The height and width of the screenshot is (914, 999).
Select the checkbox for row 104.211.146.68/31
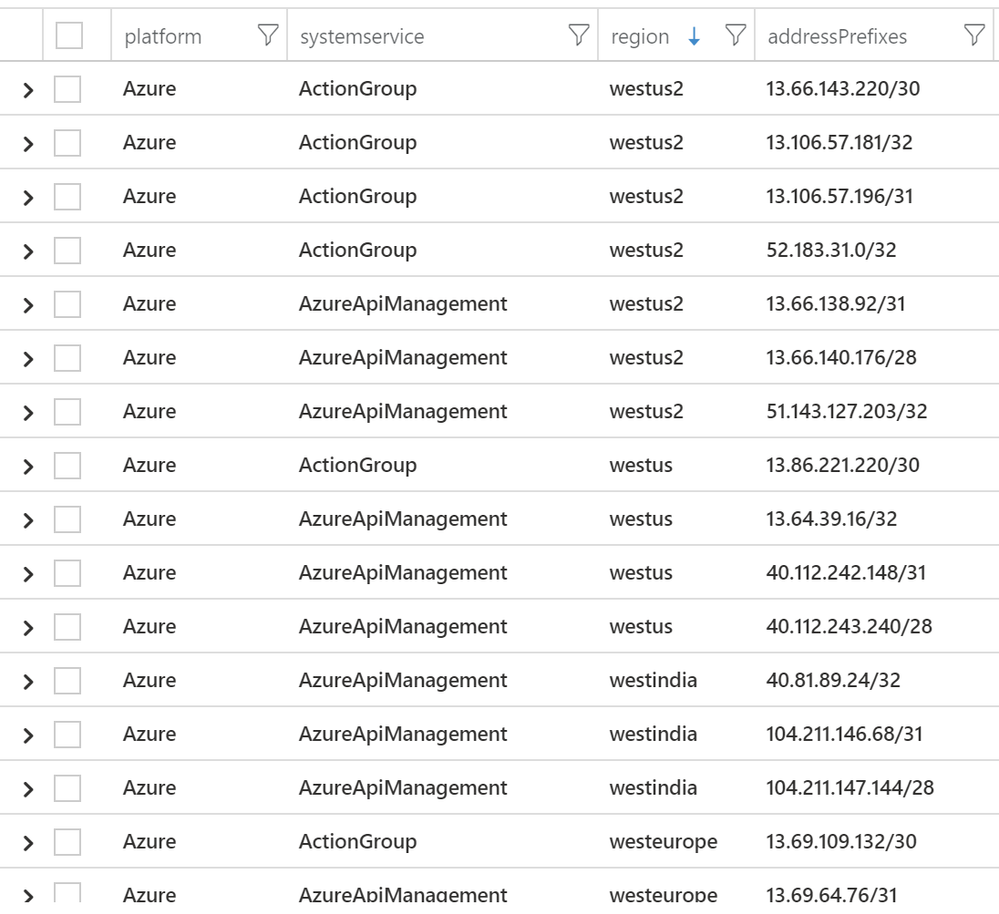[68, 734]
